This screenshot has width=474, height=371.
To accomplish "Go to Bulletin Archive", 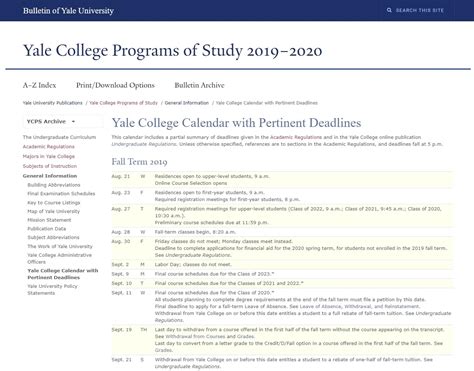I will (199, 85).
